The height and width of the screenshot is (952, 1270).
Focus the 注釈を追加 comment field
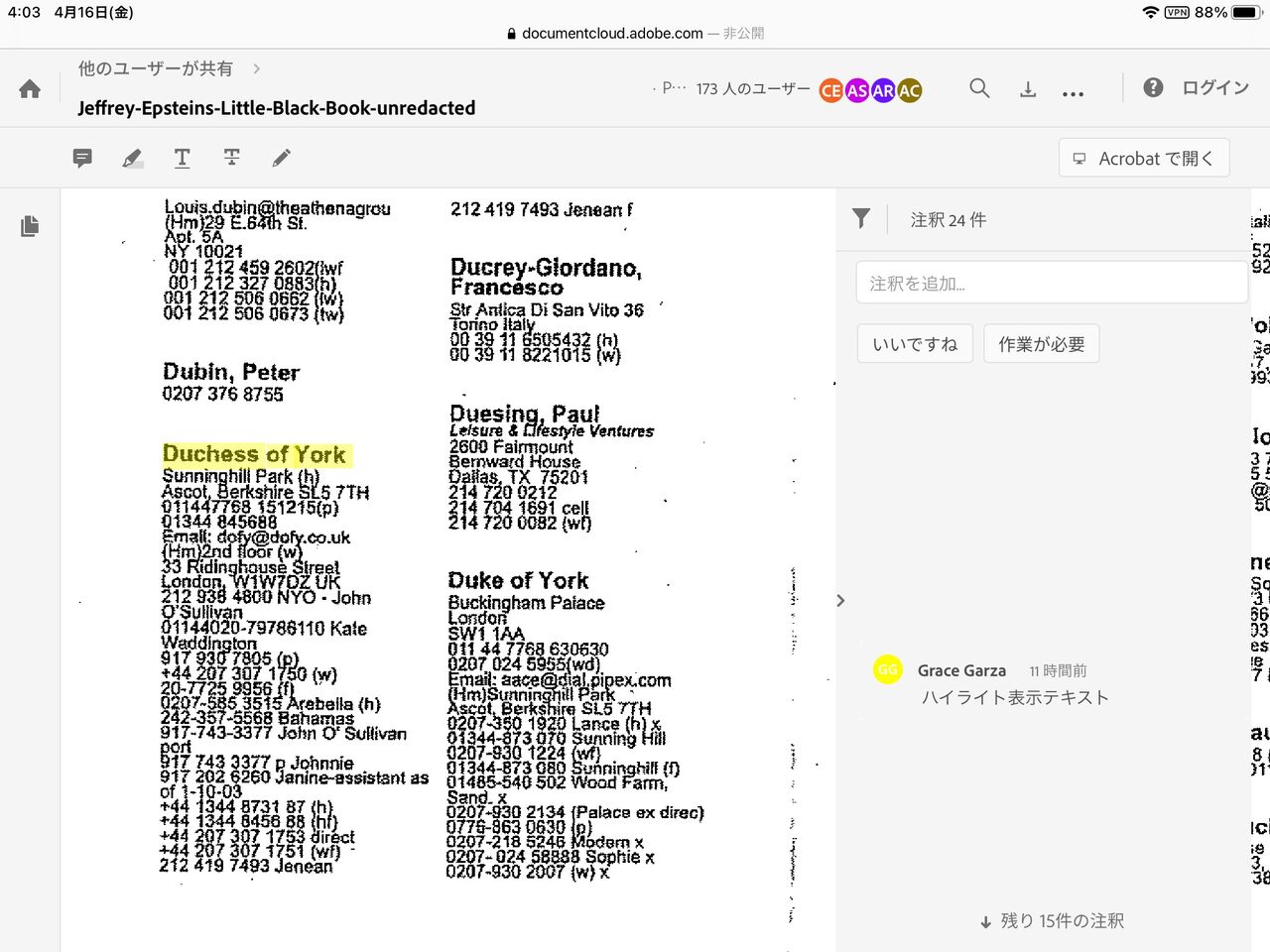click(1052, 284)
